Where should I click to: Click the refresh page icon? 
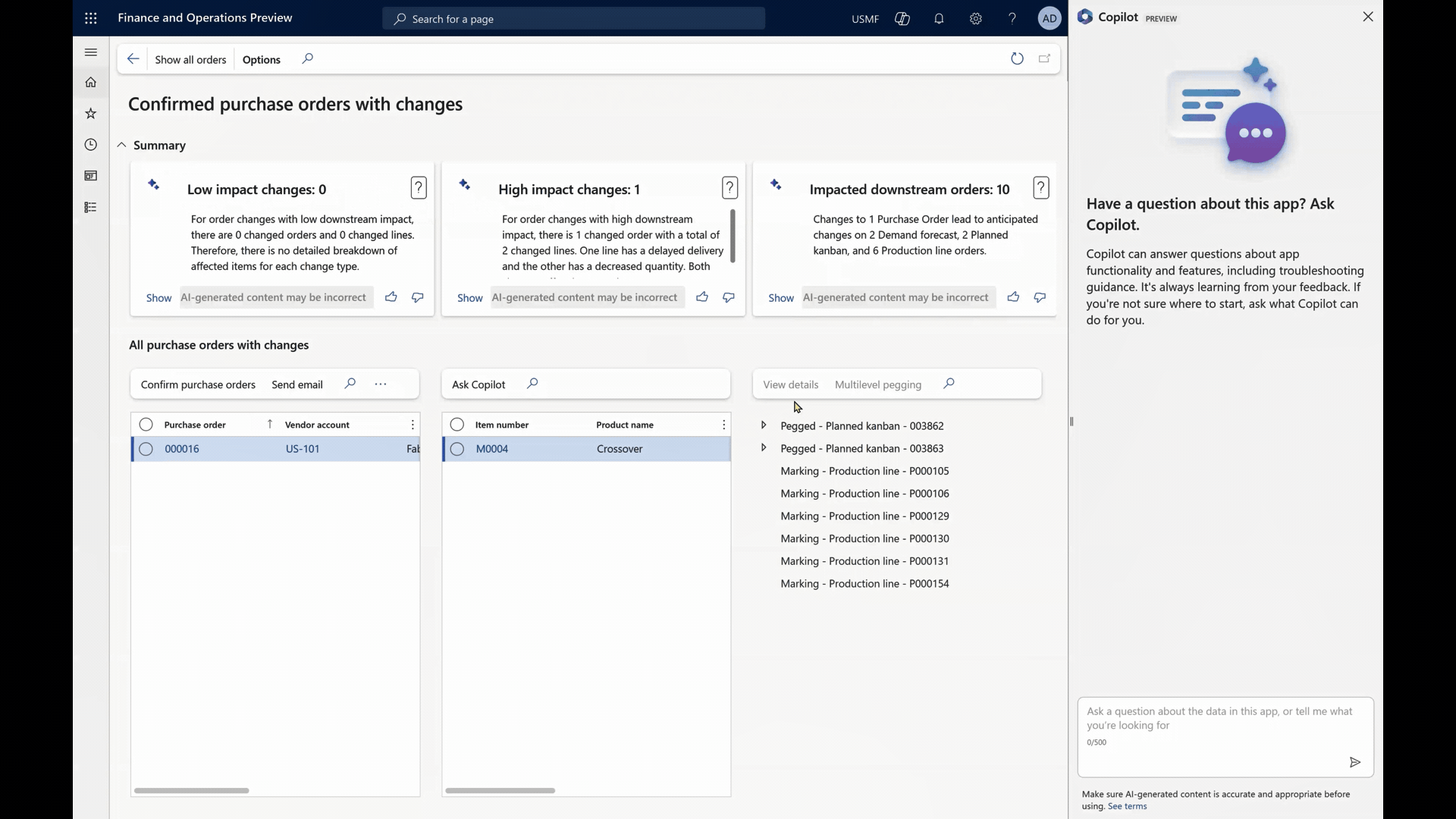click(1017, 59)
